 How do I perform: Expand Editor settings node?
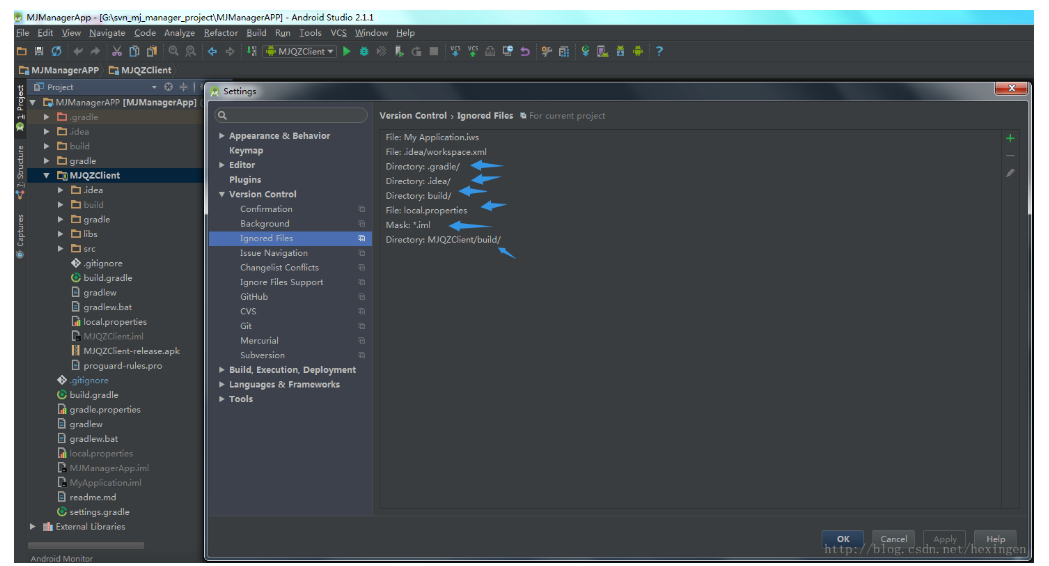tap(221, 165)
